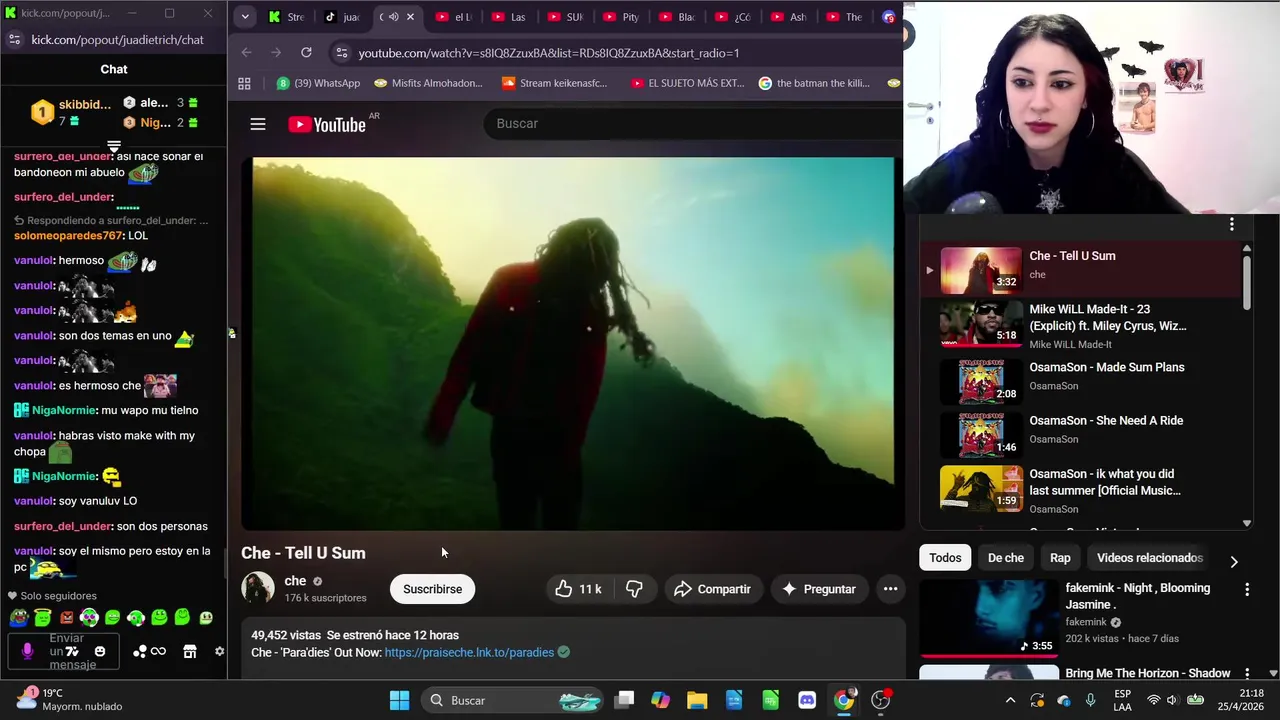
Task: Open the playlist panel three-dot options
Action: (x=1232, y=224)
